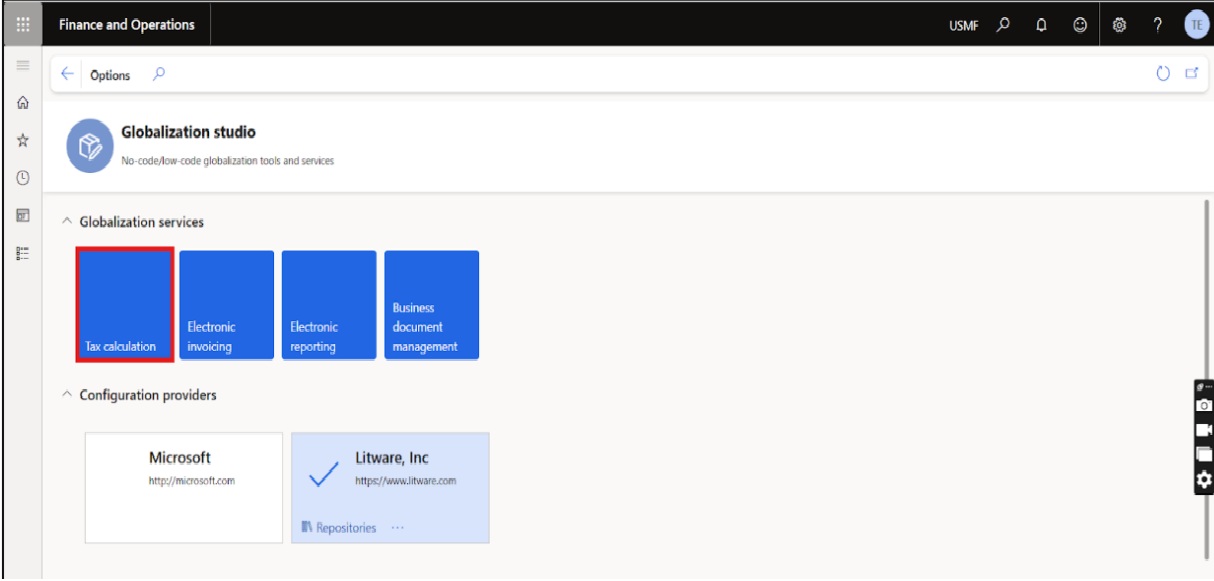This screenshot has width=1214, height=581.
Task: Open the TE user account avatar
Action: [1196, 25]
